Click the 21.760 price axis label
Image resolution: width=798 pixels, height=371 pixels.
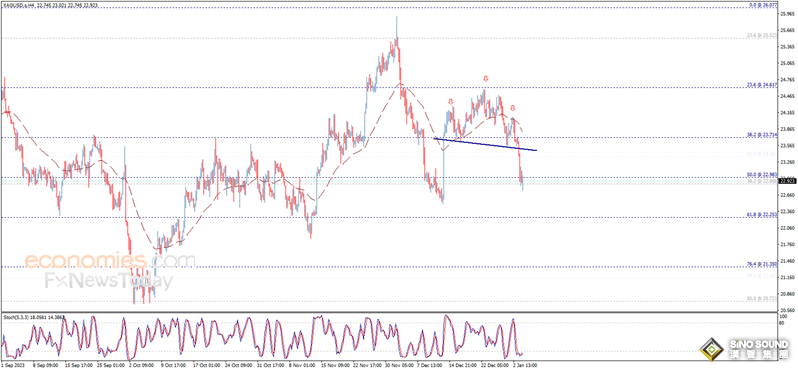[787, 245]
